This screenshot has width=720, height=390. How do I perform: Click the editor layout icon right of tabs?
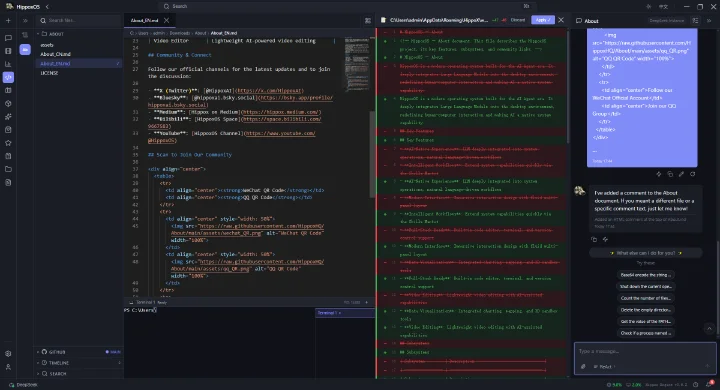point(368,21)
